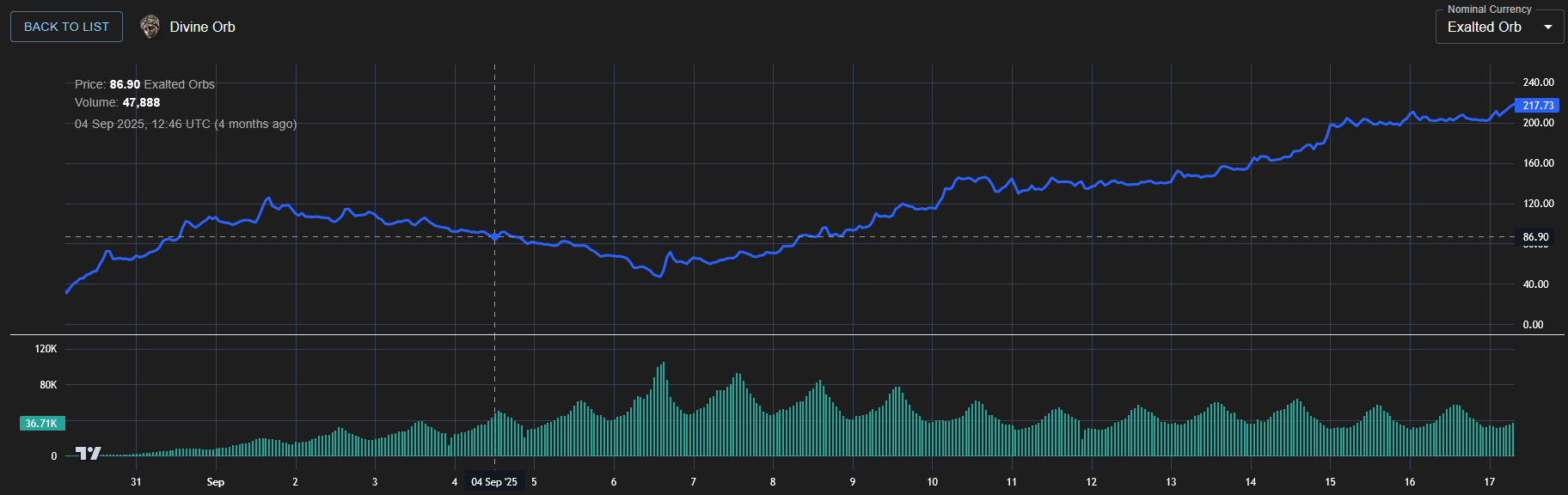
Task: Click the Volume 47,888 readout
Action: [x=117, y=102]
